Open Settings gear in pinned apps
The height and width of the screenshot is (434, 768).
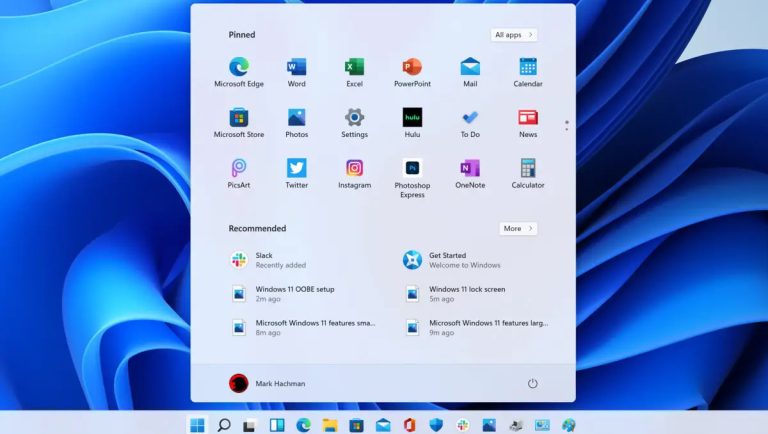pos(354,122)
